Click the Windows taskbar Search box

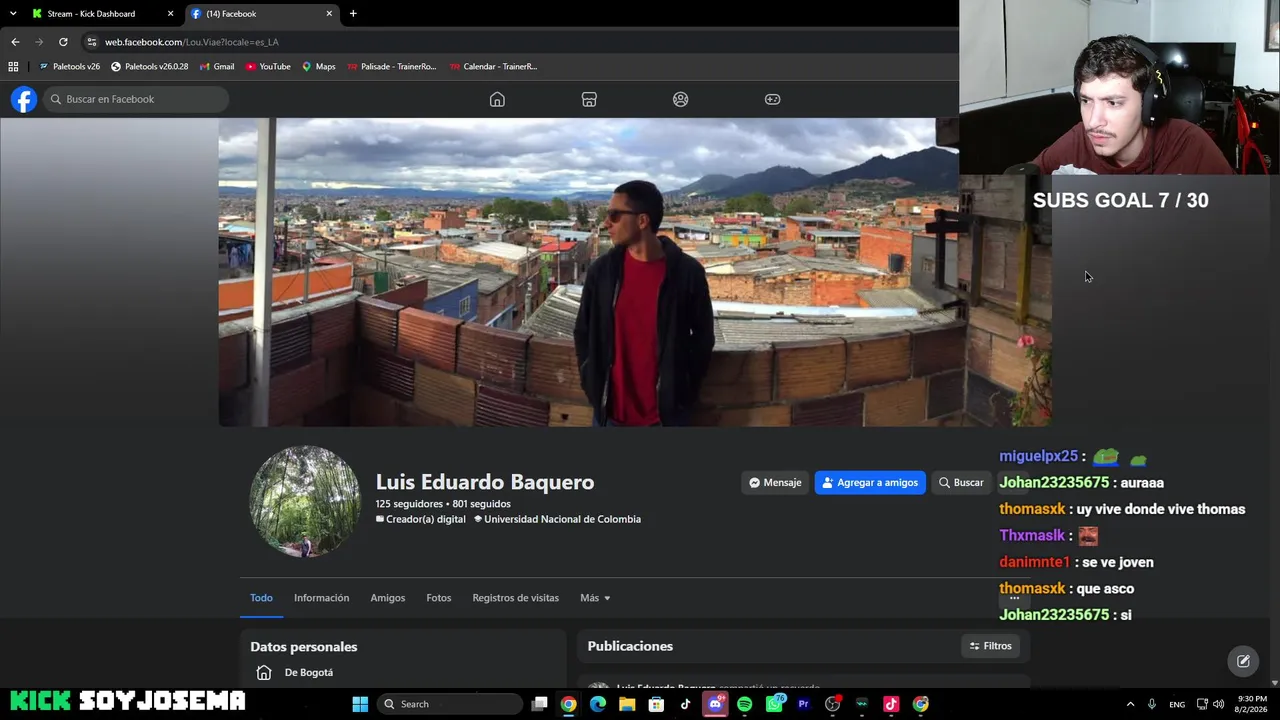click(x=450, y=704)
